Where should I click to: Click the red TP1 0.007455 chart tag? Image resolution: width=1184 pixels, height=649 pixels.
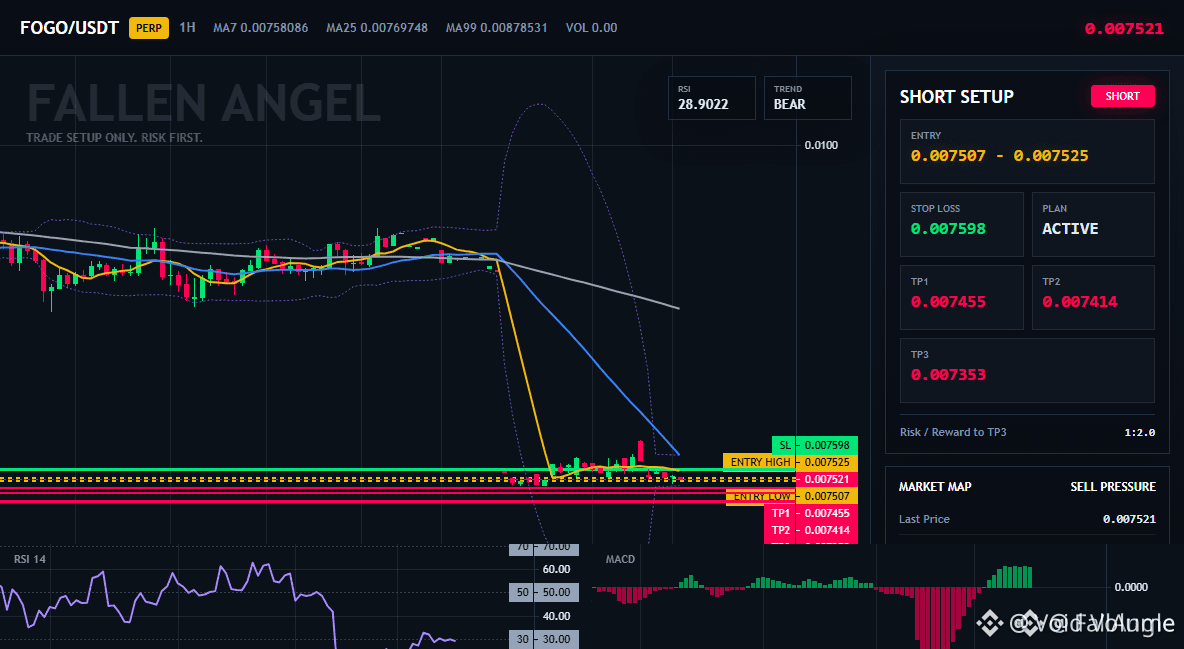pyautogui.click(x=811, y=513)
